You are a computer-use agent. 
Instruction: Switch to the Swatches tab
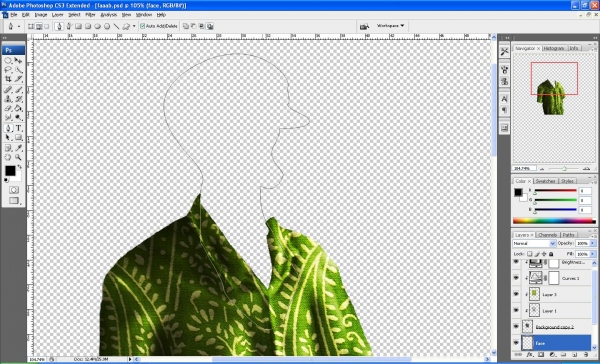(545, 181)
